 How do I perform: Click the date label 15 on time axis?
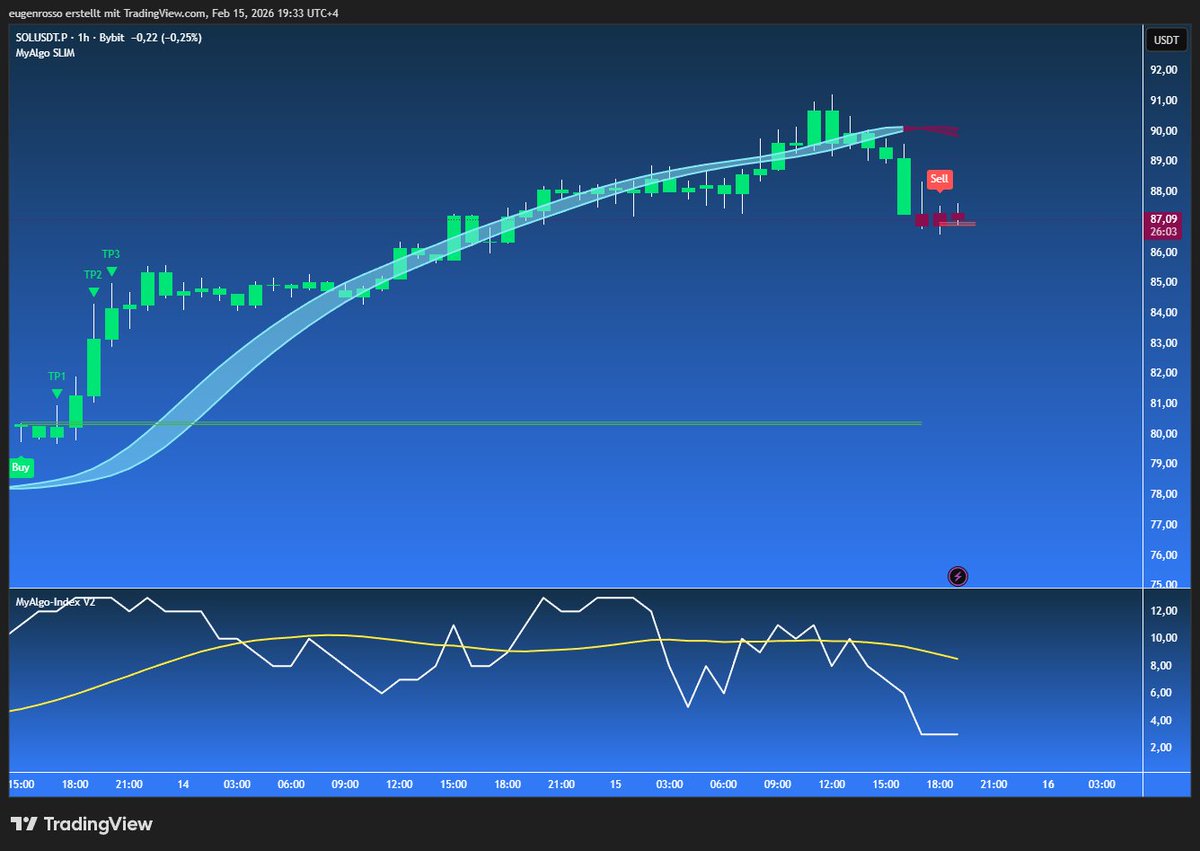[x=615, y=785]
